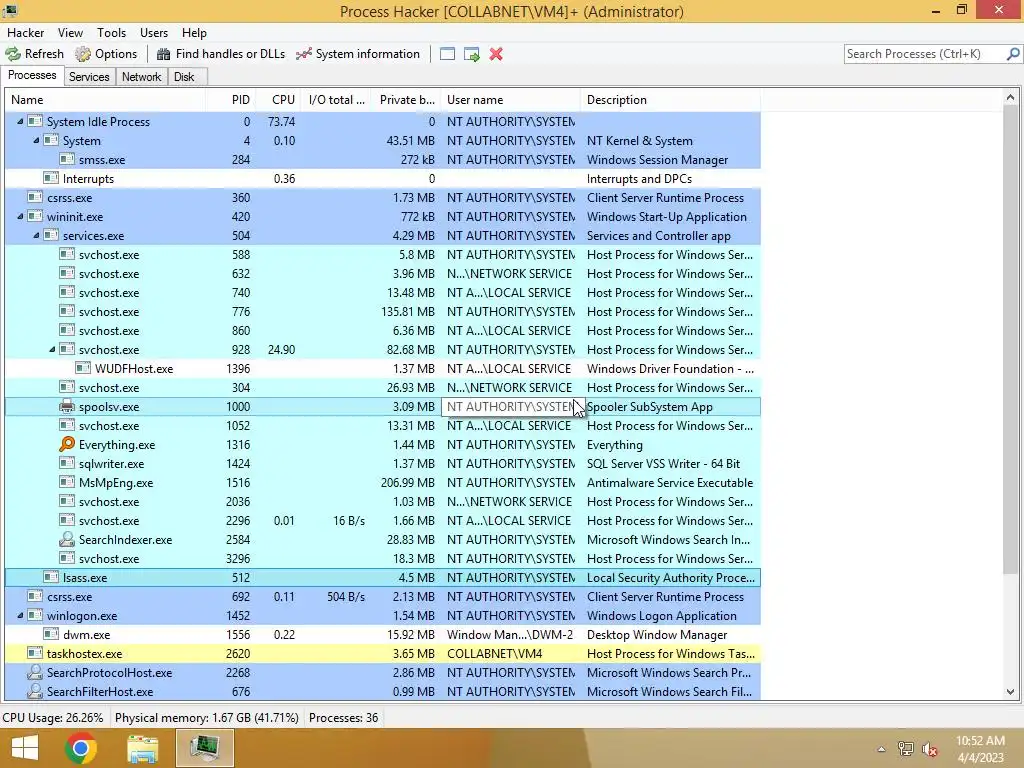Open the Hacker menu
Screen dimensions: 1024x768
point(25,33)
